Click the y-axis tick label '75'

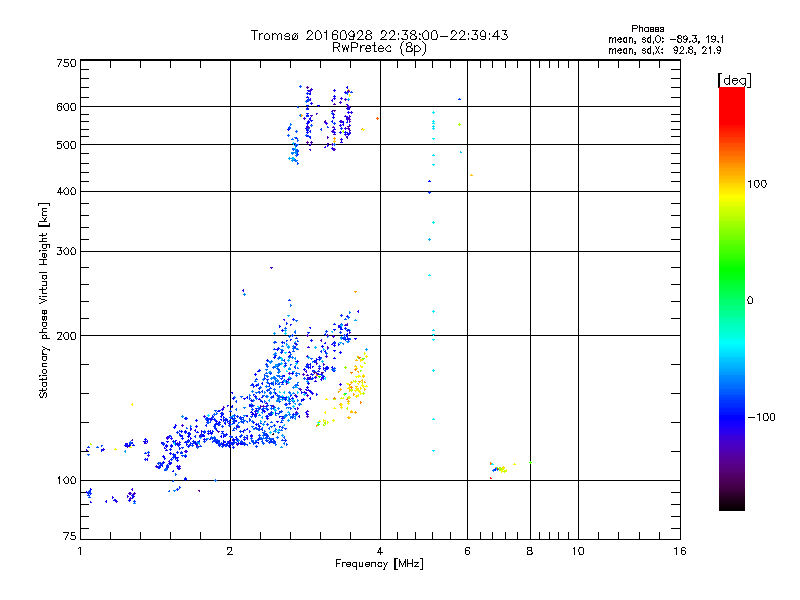(70, 536)
